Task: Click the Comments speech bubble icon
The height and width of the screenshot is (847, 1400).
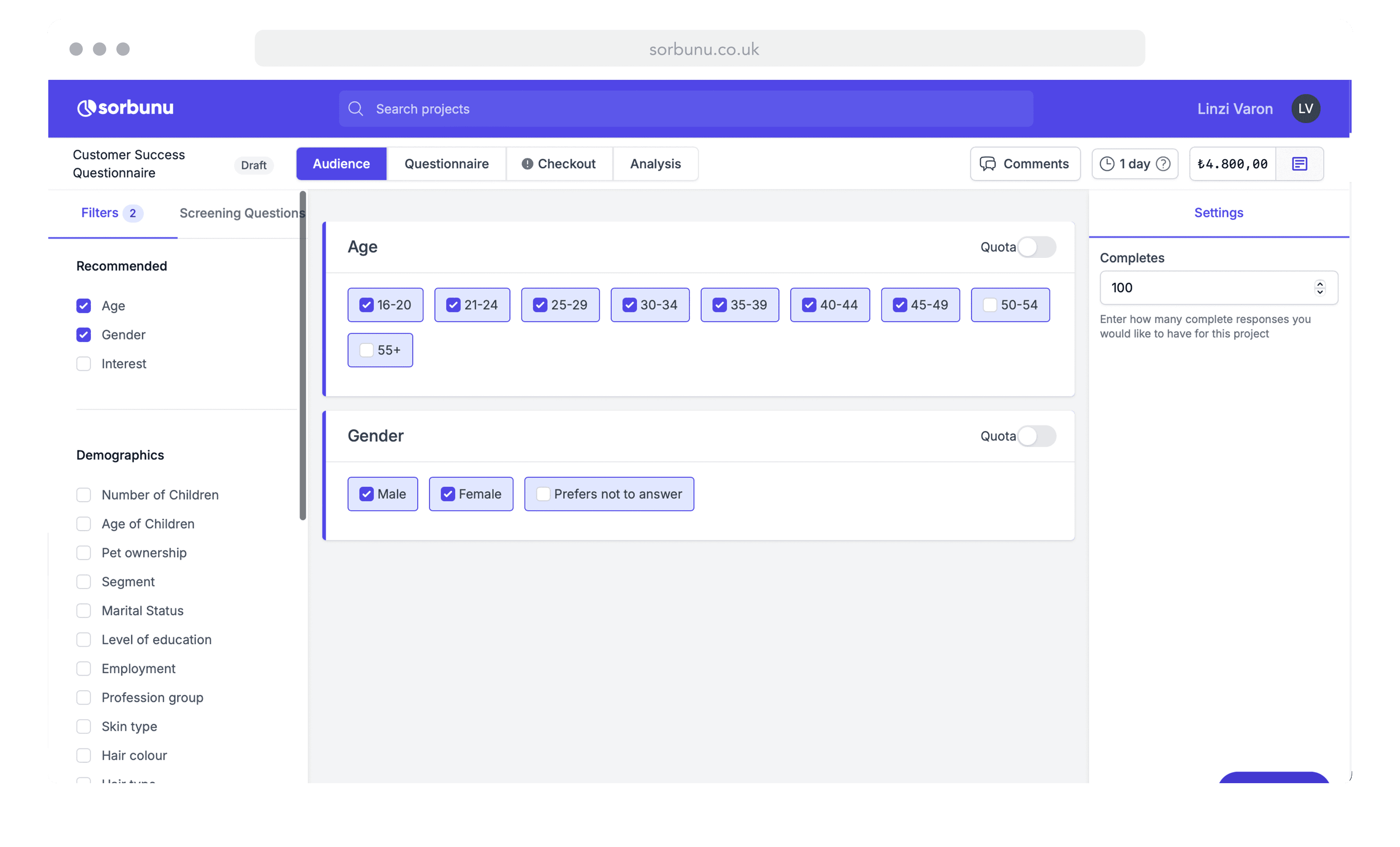Action: pyautogui.click(x=987, y=164)
